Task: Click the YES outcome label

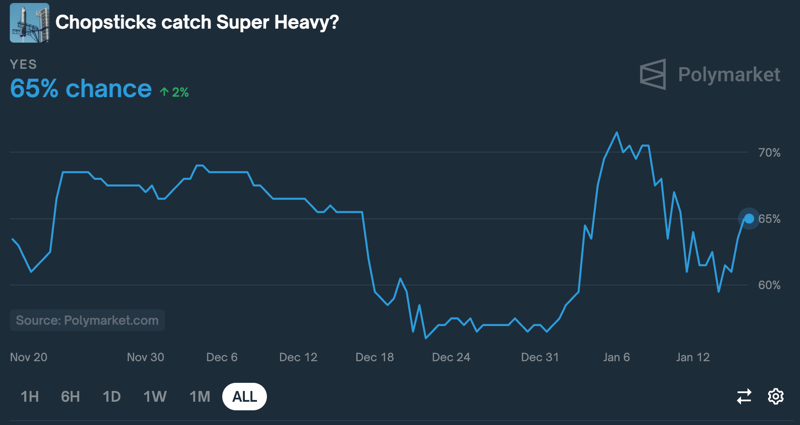Action: [23, 64]
